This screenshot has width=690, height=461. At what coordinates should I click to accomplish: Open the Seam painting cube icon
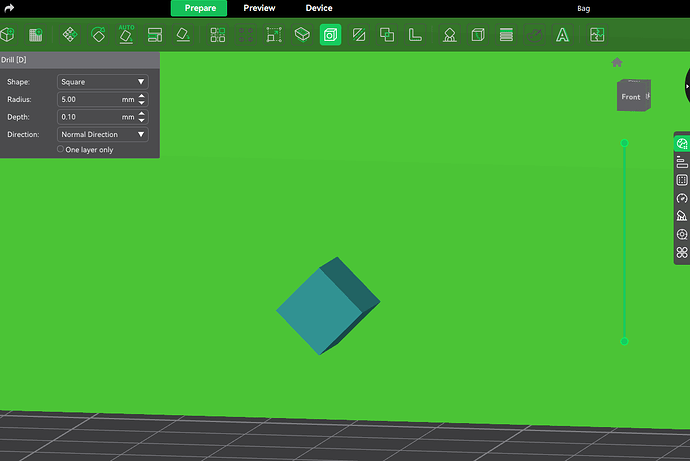click(x=478, y=35)
